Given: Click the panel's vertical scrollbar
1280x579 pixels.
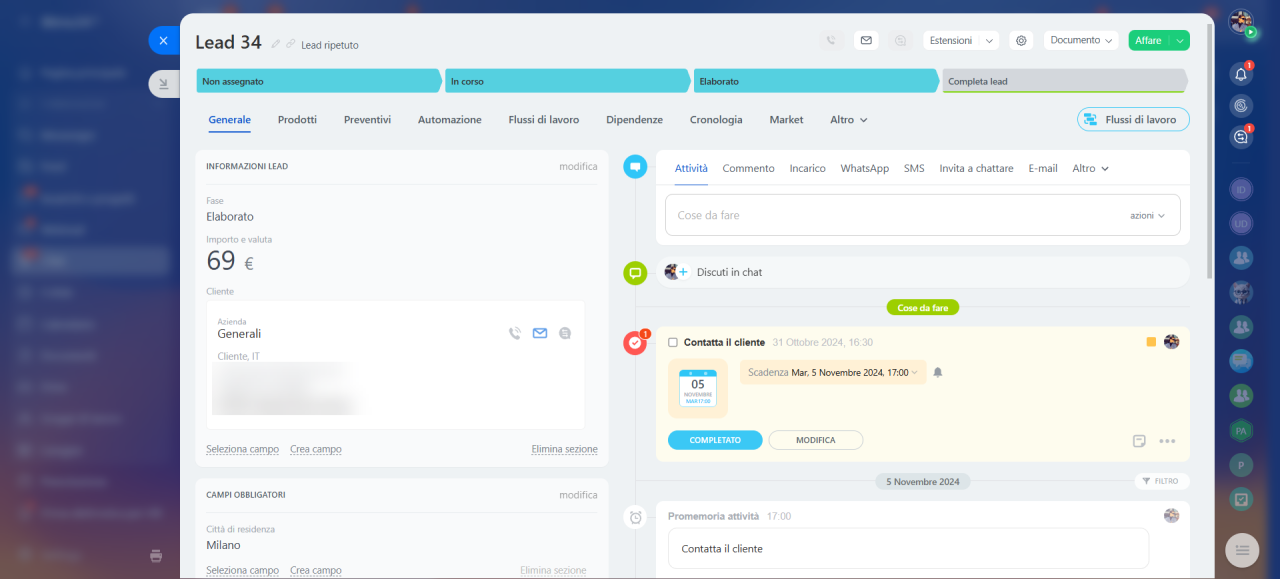Looking at the screenshot, I should point(1210,150).
